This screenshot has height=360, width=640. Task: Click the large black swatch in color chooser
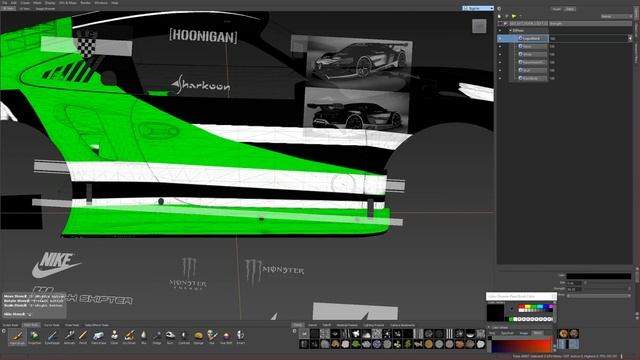[x=495, y=312]
